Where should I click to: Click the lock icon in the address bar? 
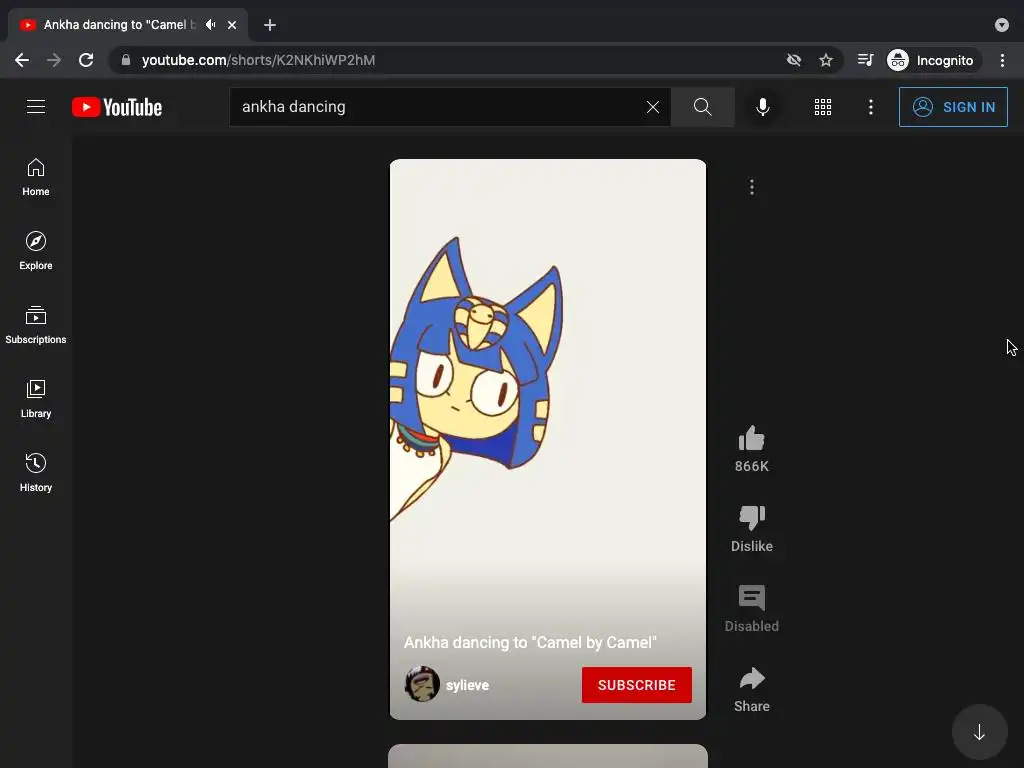[126, 60]
